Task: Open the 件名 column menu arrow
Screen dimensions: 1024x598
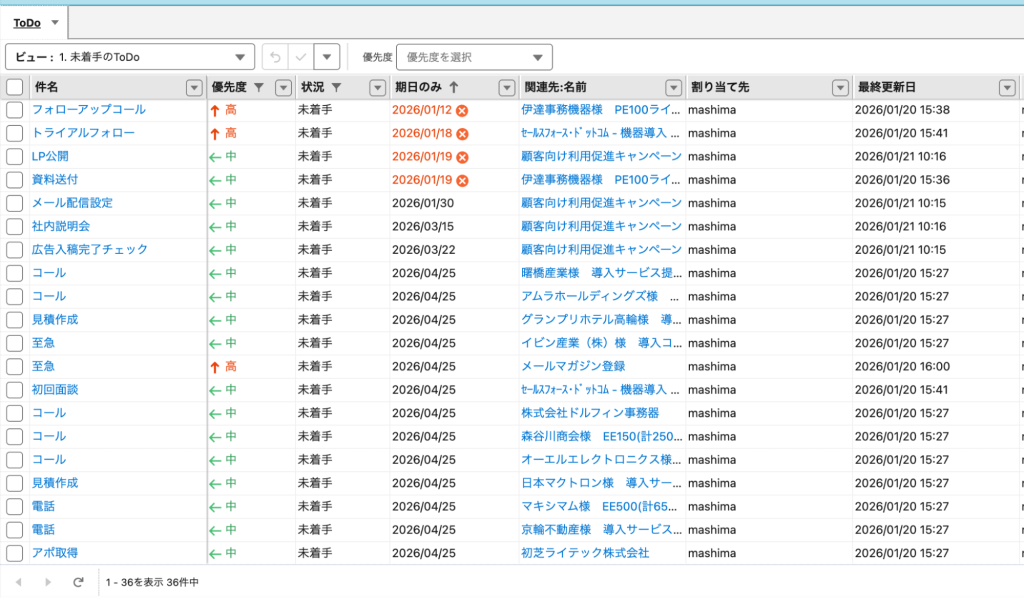Action: [194, 87]
